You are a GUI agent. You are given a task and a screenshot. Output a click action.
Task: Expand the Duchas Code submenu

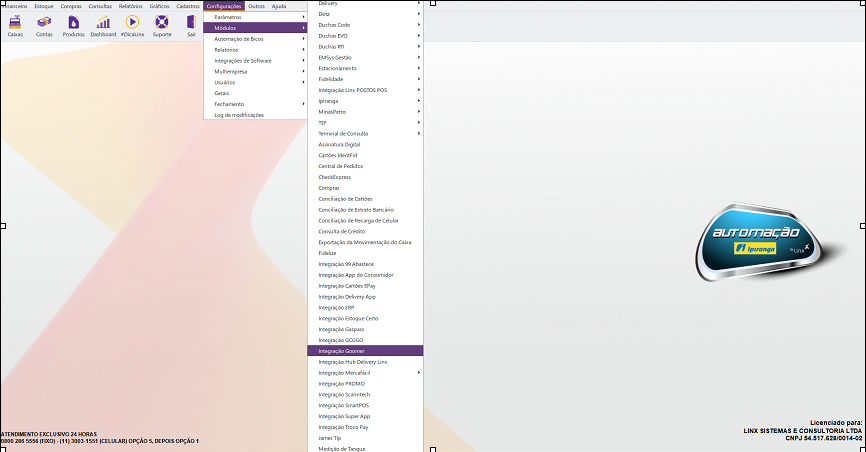coord(365,25)
